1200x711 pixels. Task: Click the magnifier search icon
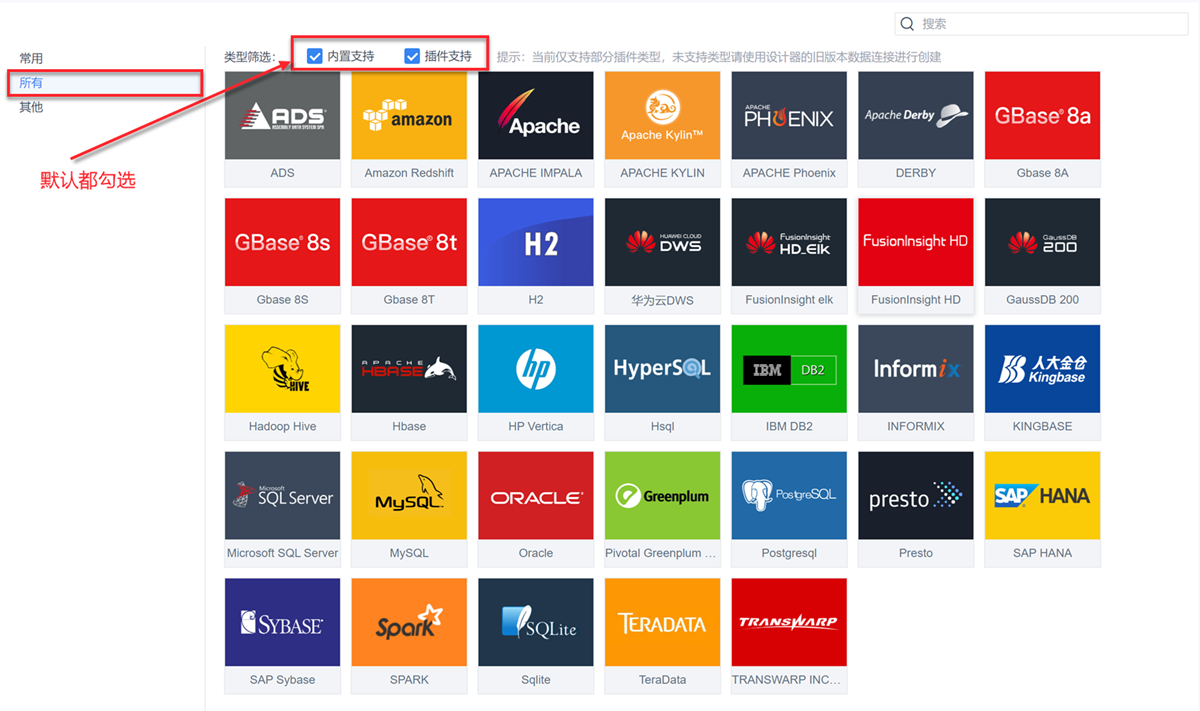(908, 24)
